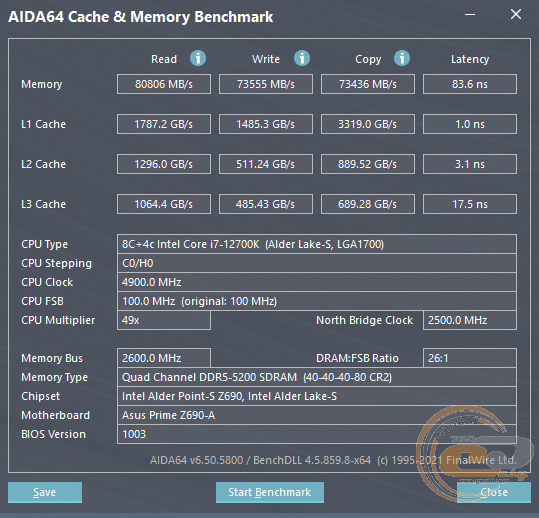
Task: Select the Memory Write result field
Action: coord(266,84)
